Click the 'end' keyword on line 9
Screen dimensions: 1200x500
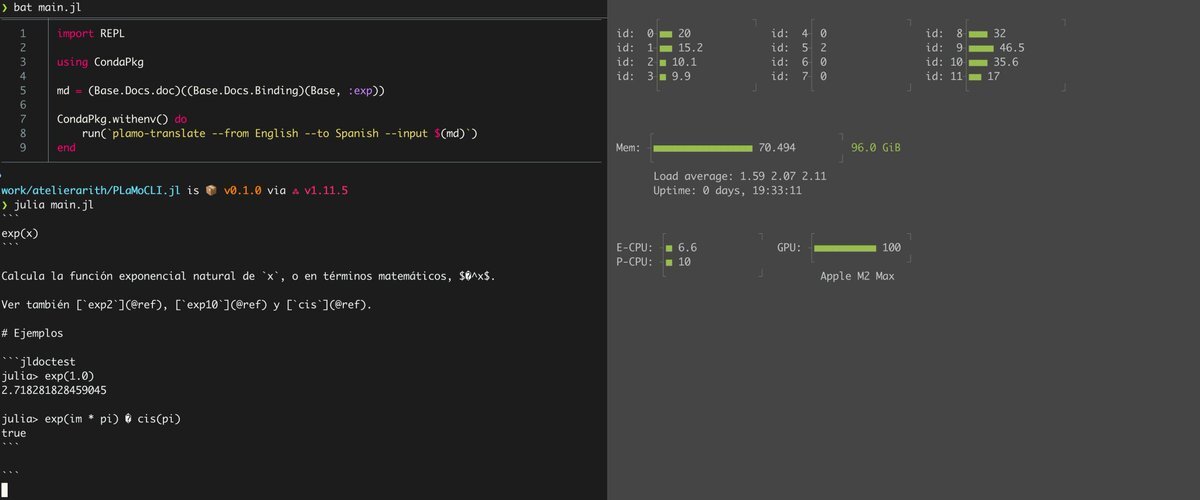point(66,147)
